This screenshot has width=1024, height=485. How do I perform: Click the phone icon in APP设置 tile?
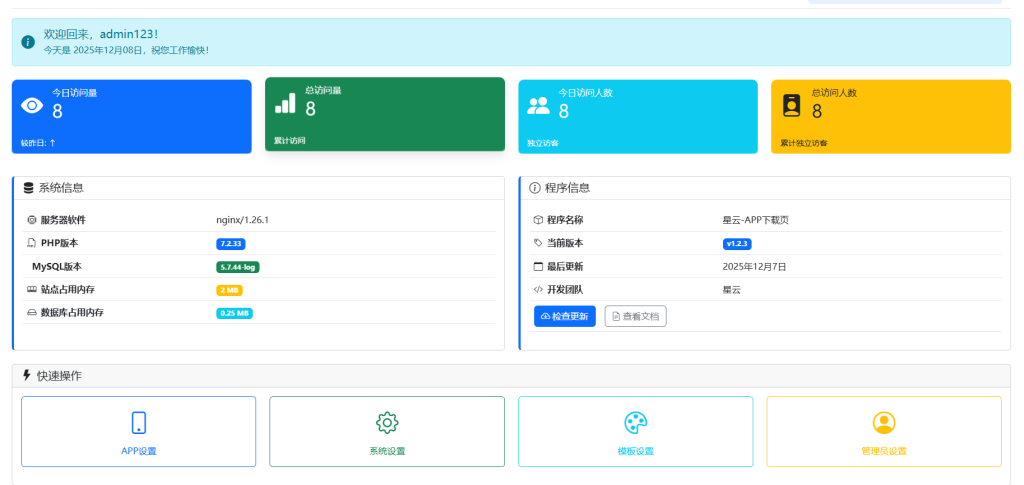point(139,422)
